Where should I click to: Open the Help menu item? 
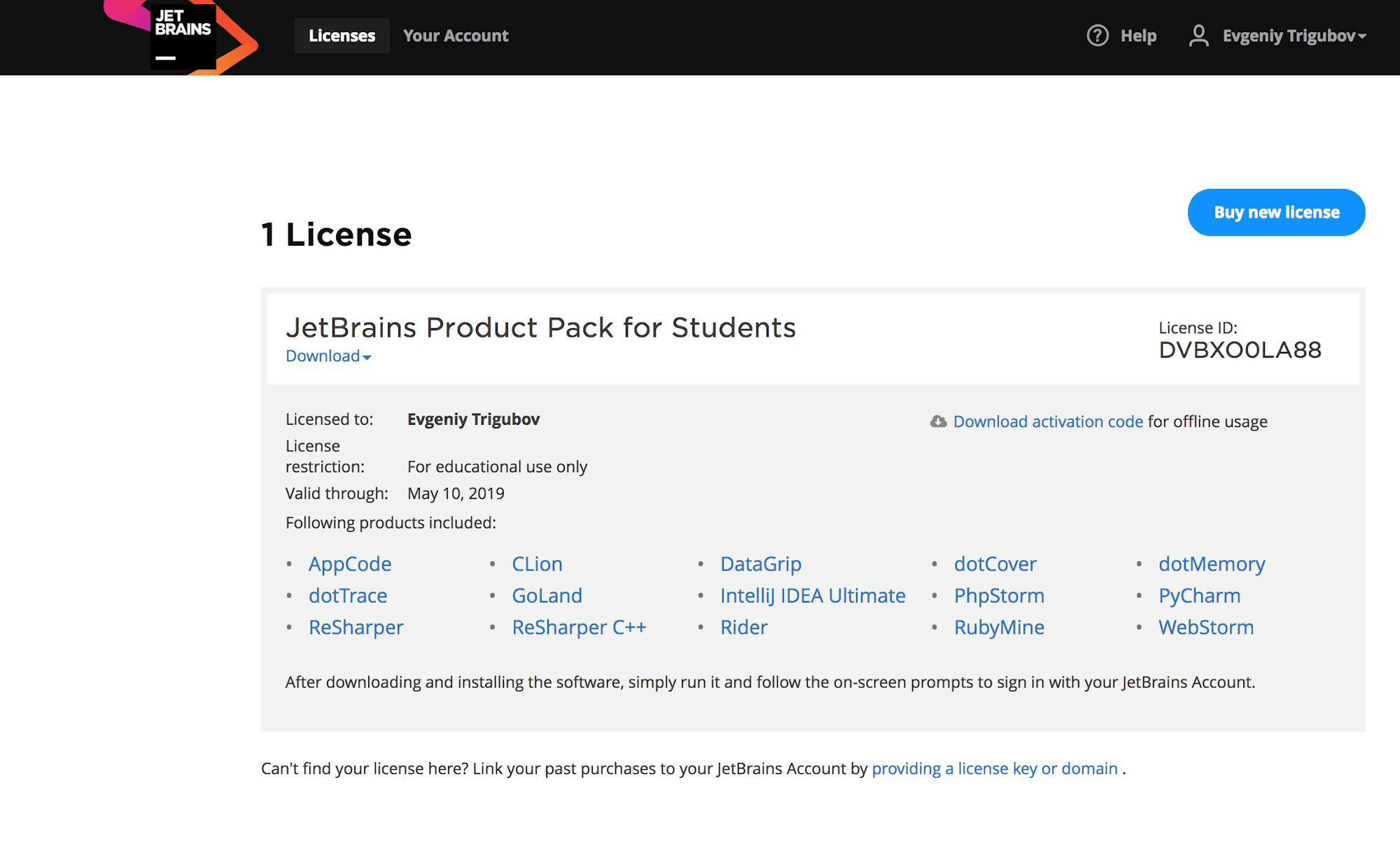point(1138,36)
